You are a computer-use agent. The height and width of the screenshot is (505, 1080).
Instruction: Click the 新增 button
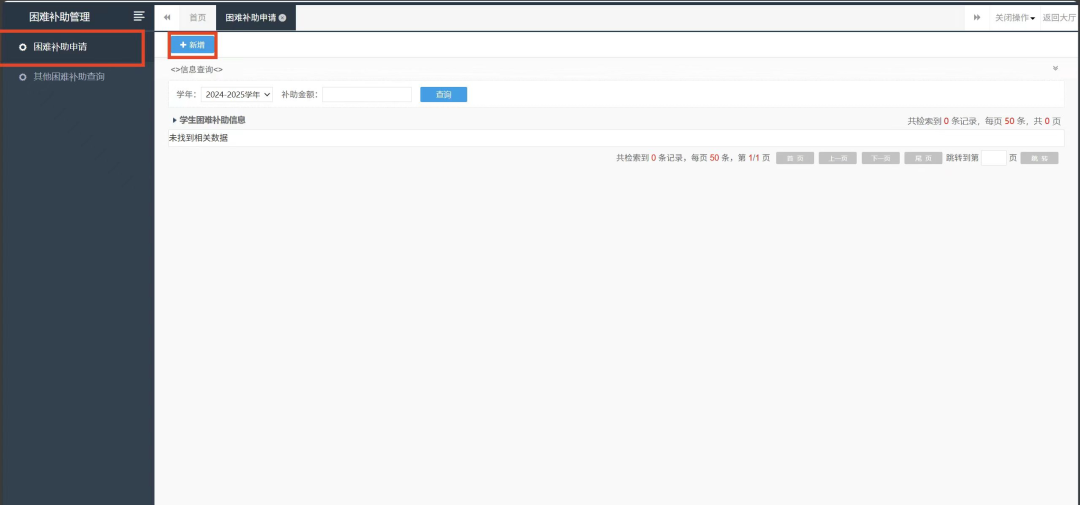192,45
